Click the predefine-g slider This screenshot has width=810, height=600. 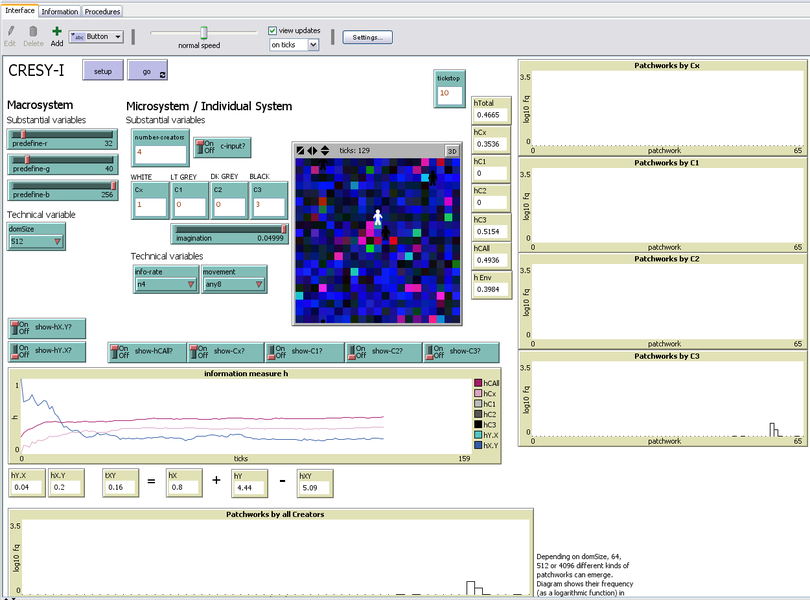click(x=62, y=164)
